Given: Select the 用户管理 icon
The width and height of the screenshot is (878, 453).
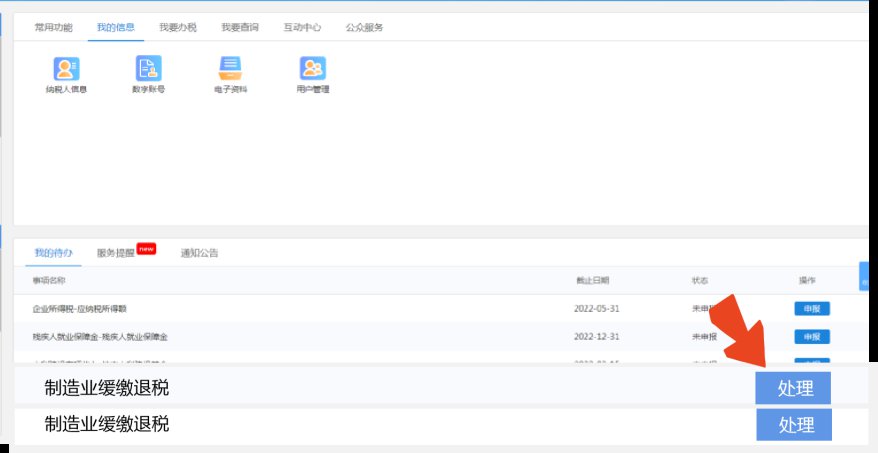Looking at the screenshot, I should click(313, 69).
